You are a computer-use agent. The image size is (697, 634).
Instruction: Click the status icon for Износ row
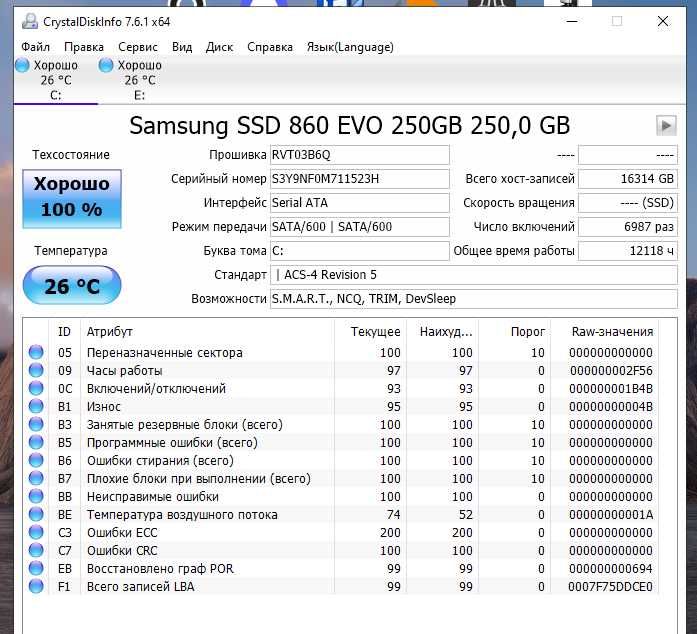pyautogui.click(x=36, y=406)
